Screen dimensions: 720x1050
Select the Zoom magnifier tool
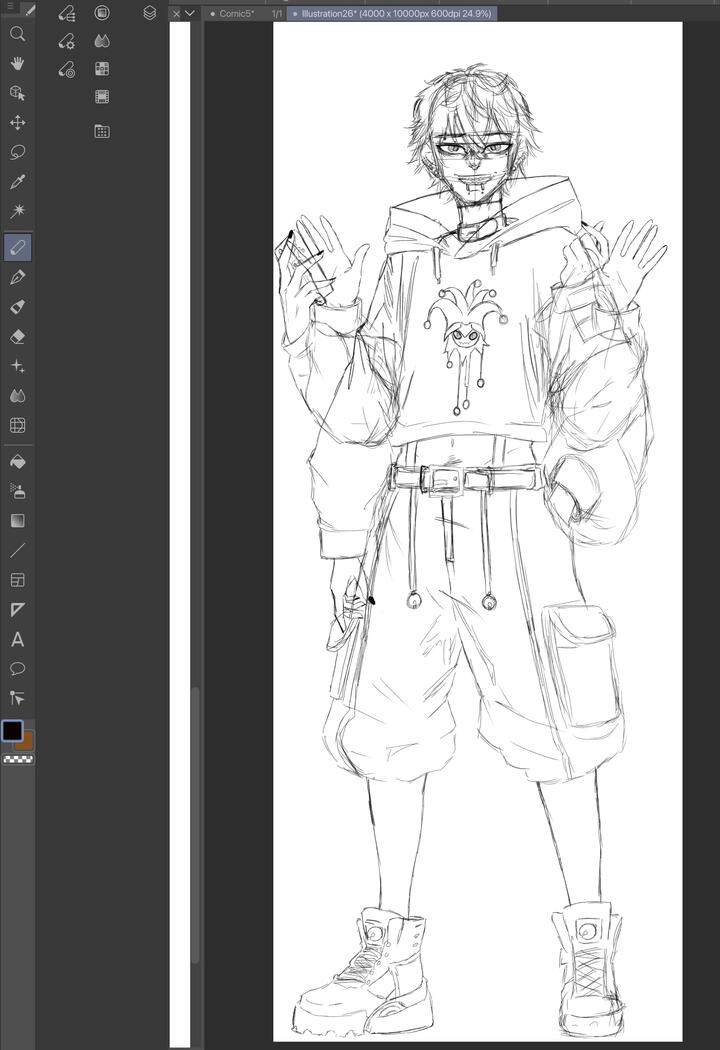(17, 34)
